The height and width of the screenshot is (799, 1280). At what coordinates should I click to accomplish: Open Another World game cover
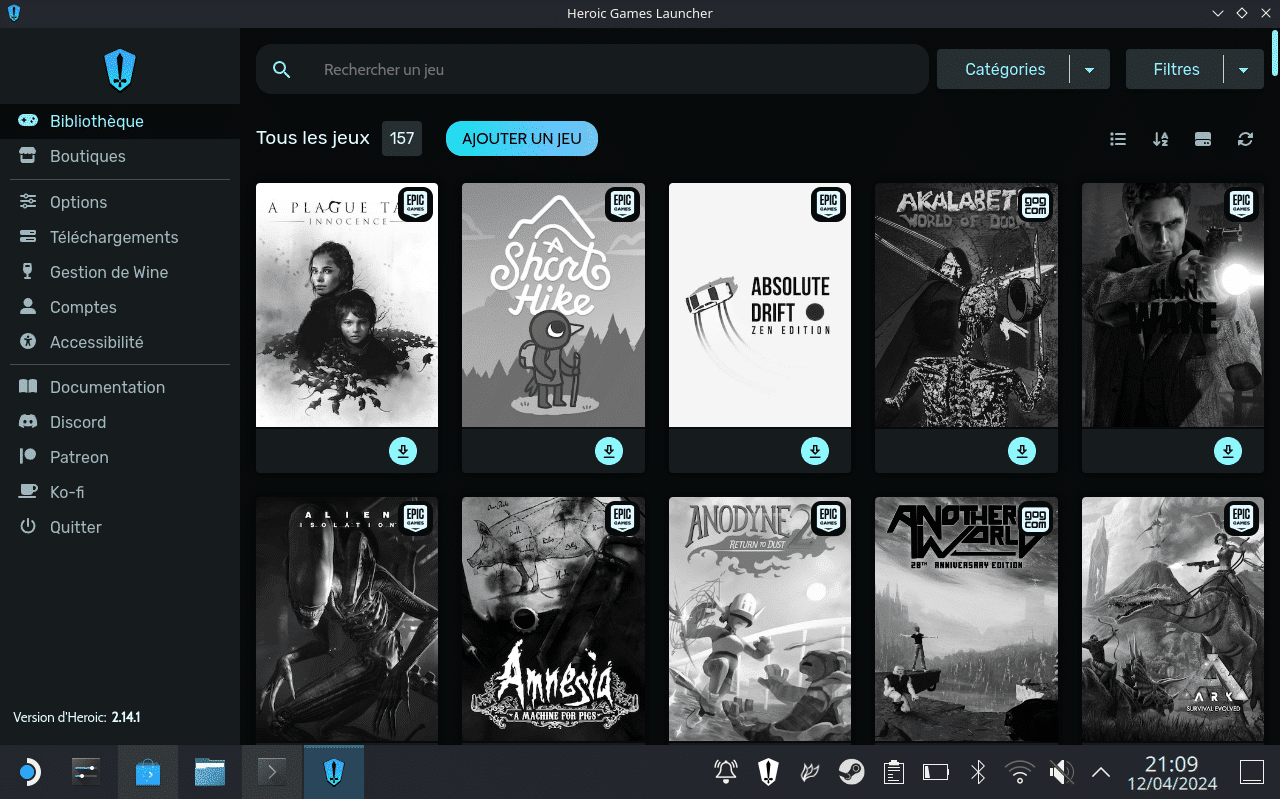pos(966,620)
